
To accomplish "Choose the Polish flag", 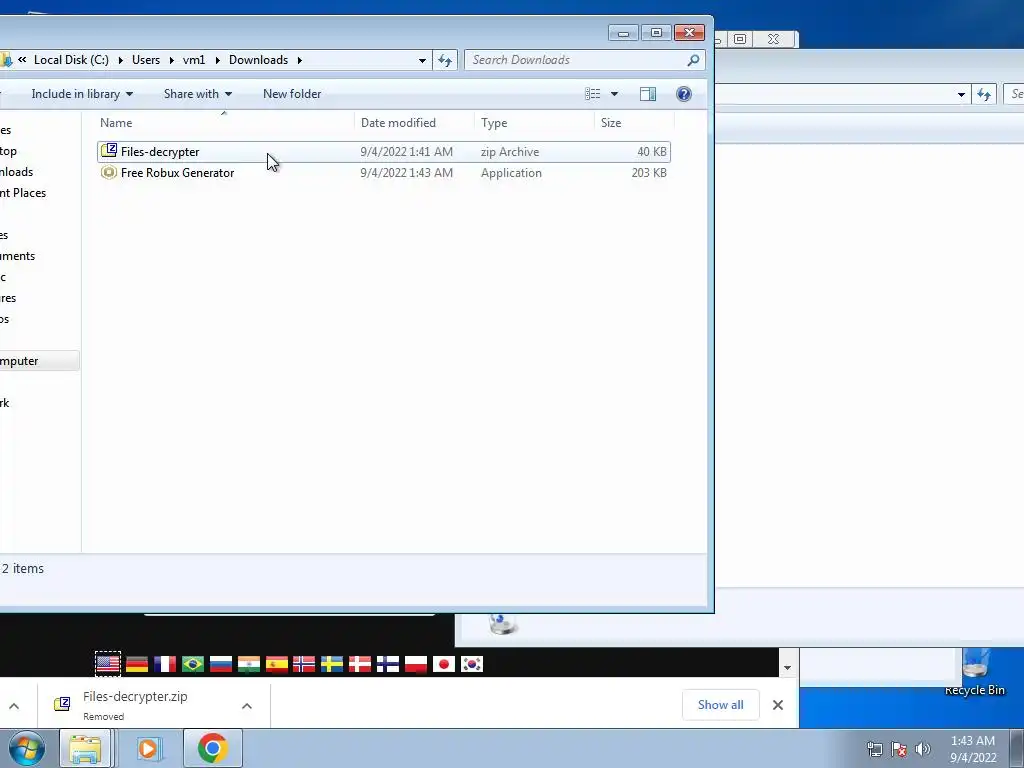I will point(416,664).
